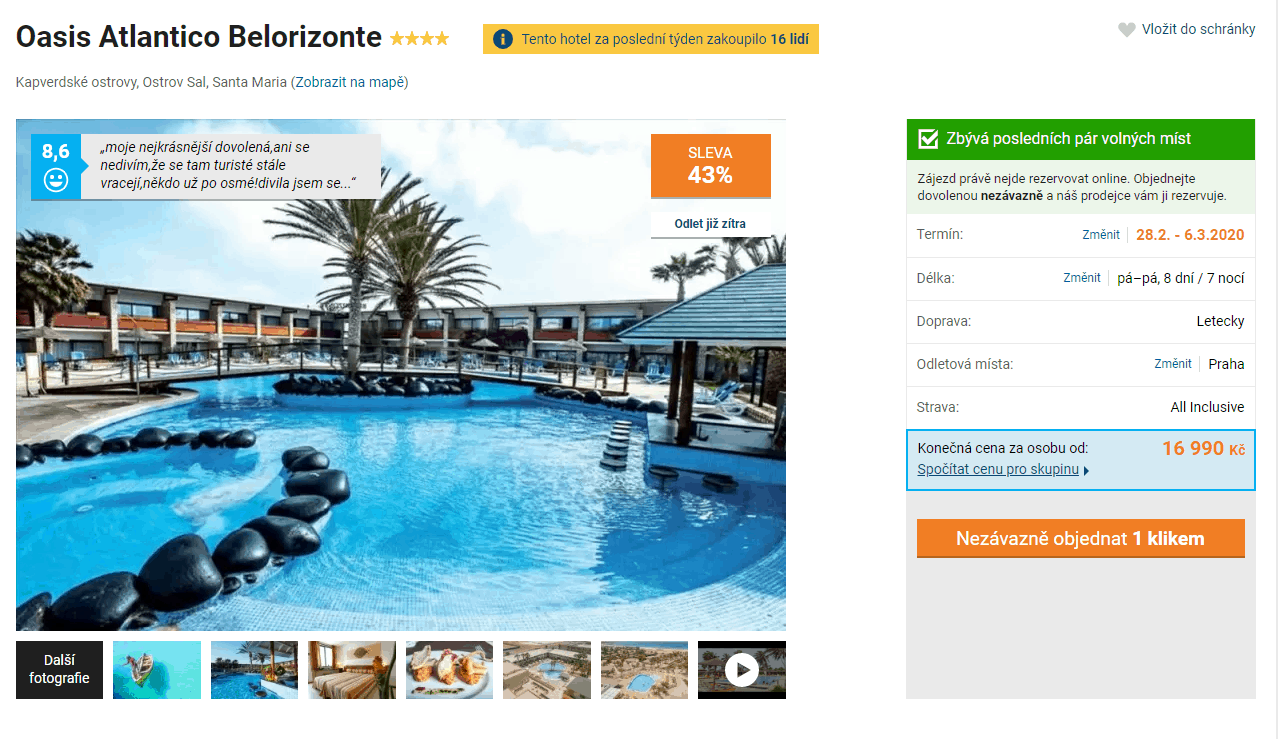Expand the Spočítat cenu pro skupinu arrow
Viewport: 1278px width, 739px height.
(1086, 470)
